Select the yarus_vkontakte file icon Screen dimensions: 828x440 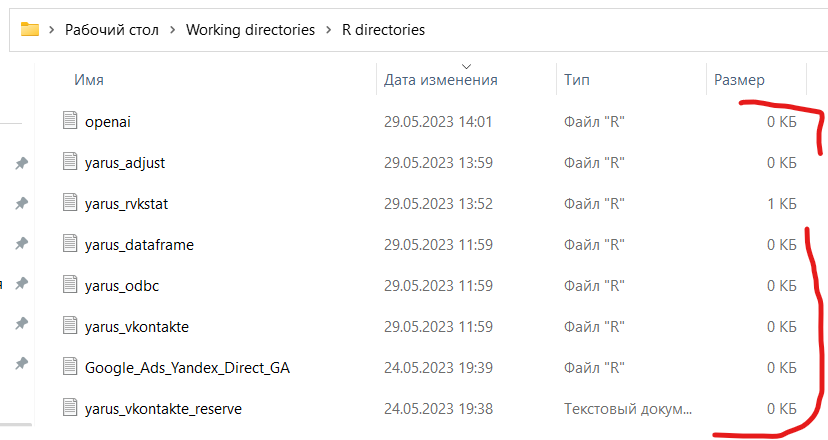[x=70, y=325]
